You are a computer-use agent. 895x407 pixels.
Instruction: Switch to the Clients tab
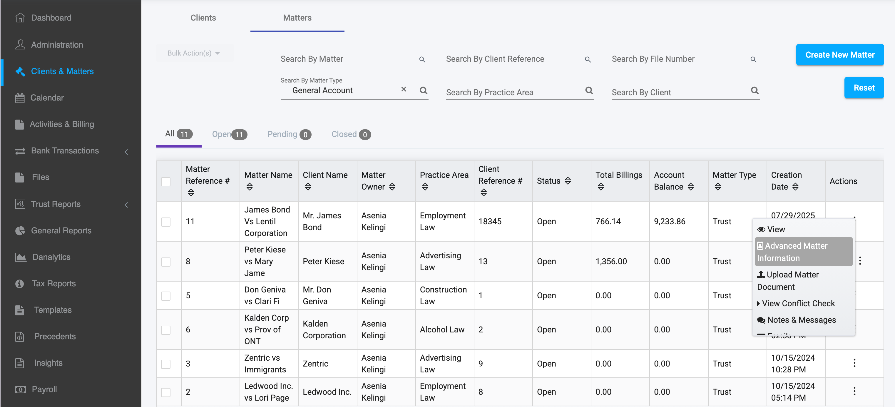pyautogui.click(x=203, y=18)
